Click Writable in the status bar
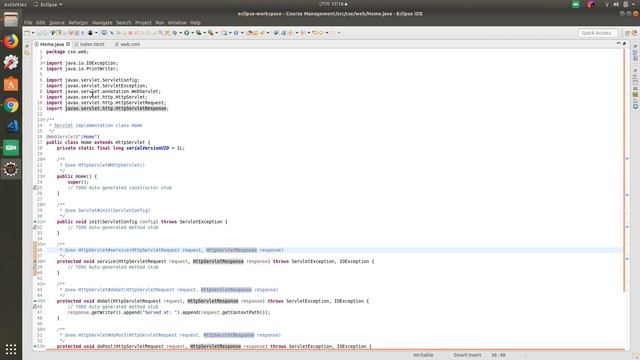 coord(423,355)
